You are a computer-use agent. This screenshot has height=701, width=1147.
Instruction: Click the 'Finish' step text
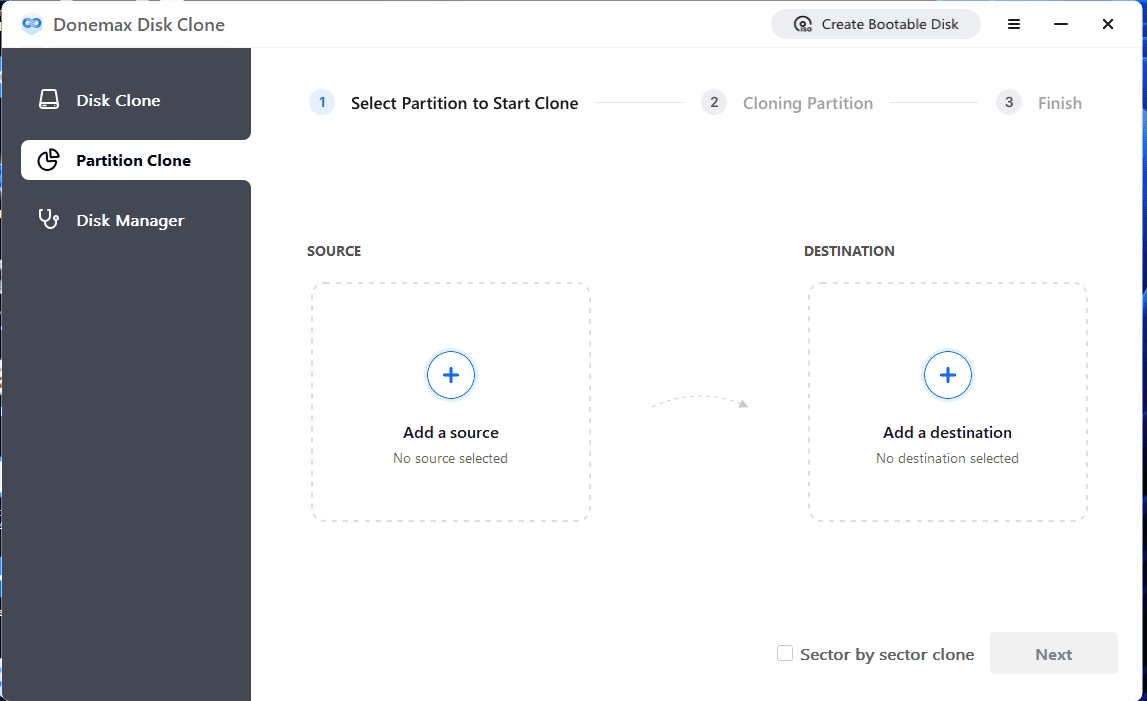click(1059, 103)
